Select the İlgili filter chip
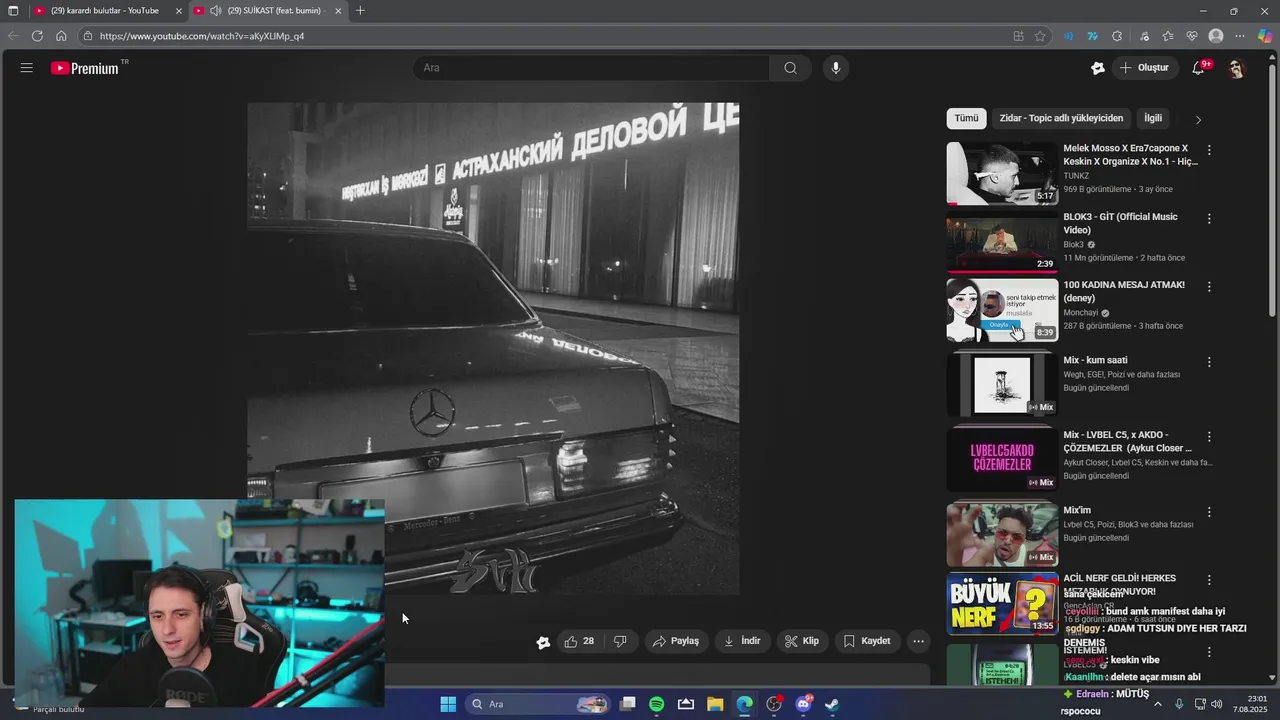 [1153, 118]
